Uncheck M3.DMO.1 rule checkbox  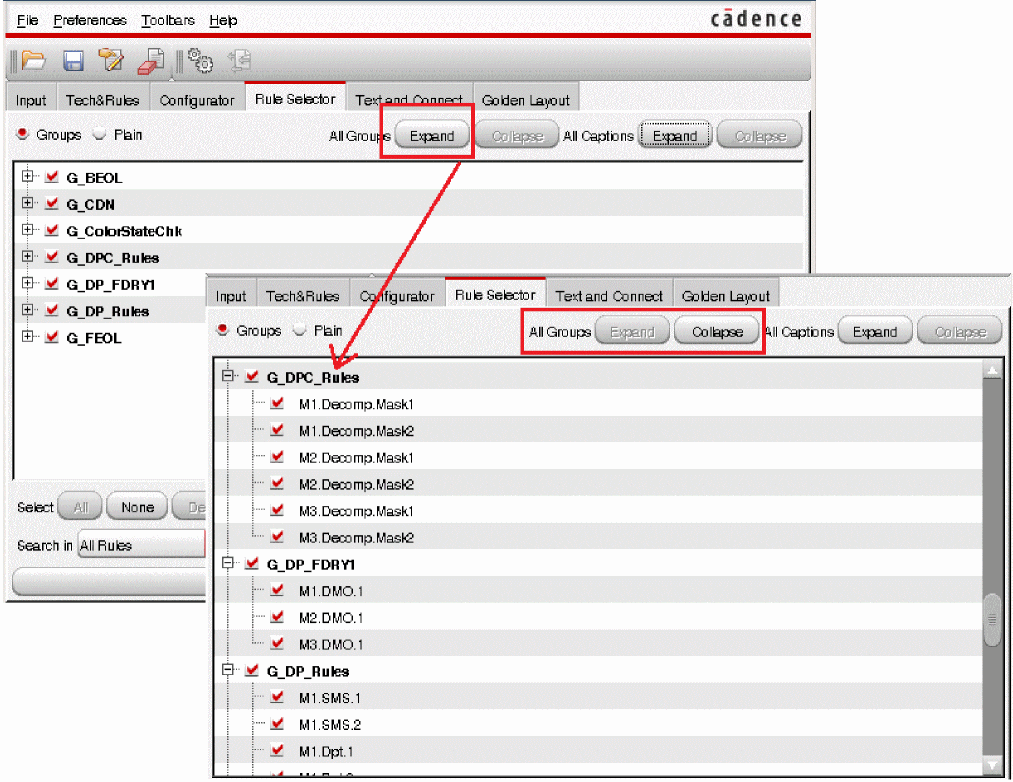pos(278,644)
